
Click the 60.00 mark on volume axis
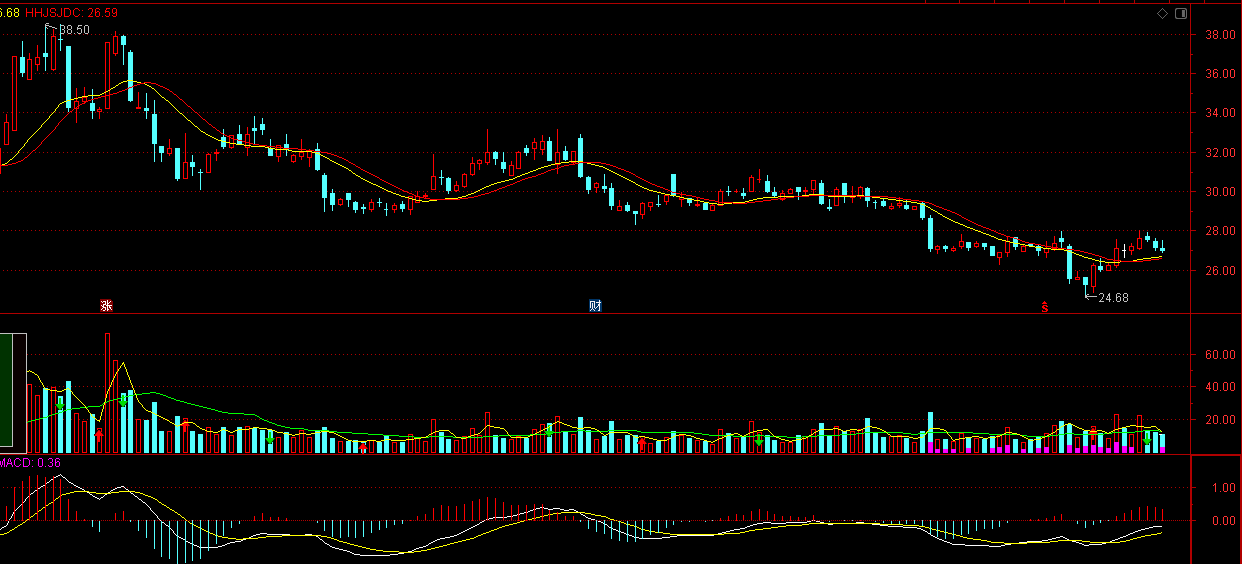(x=1217, y=355)
